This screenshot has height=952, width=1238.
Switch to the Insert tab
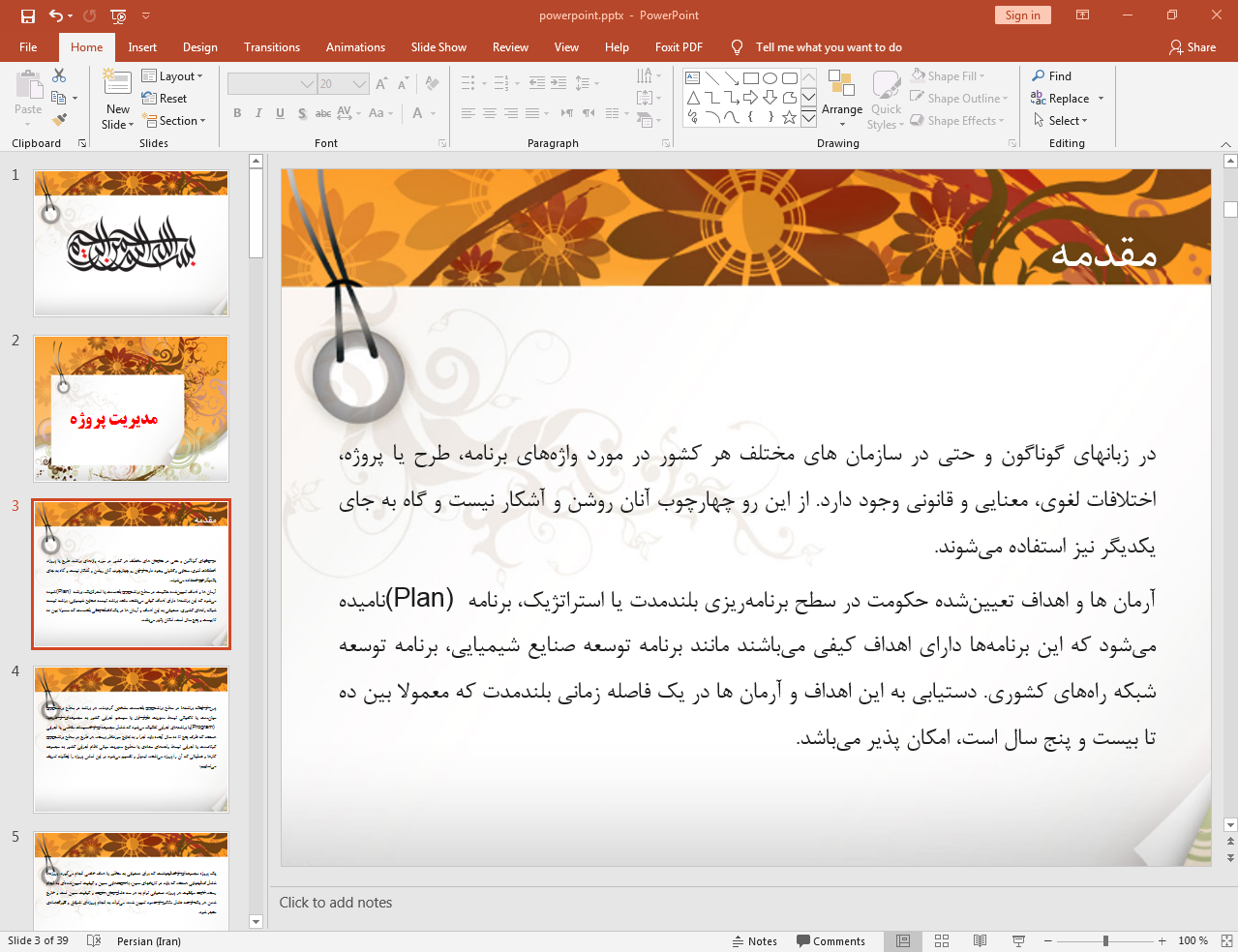(x=142, y=47)
